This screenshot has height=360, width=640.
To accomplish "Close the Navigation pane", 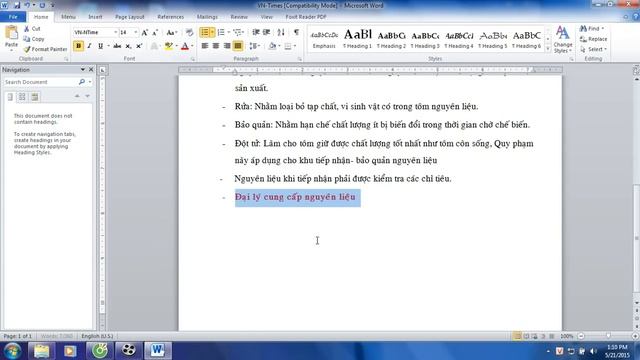I will (x=91, y=70).
